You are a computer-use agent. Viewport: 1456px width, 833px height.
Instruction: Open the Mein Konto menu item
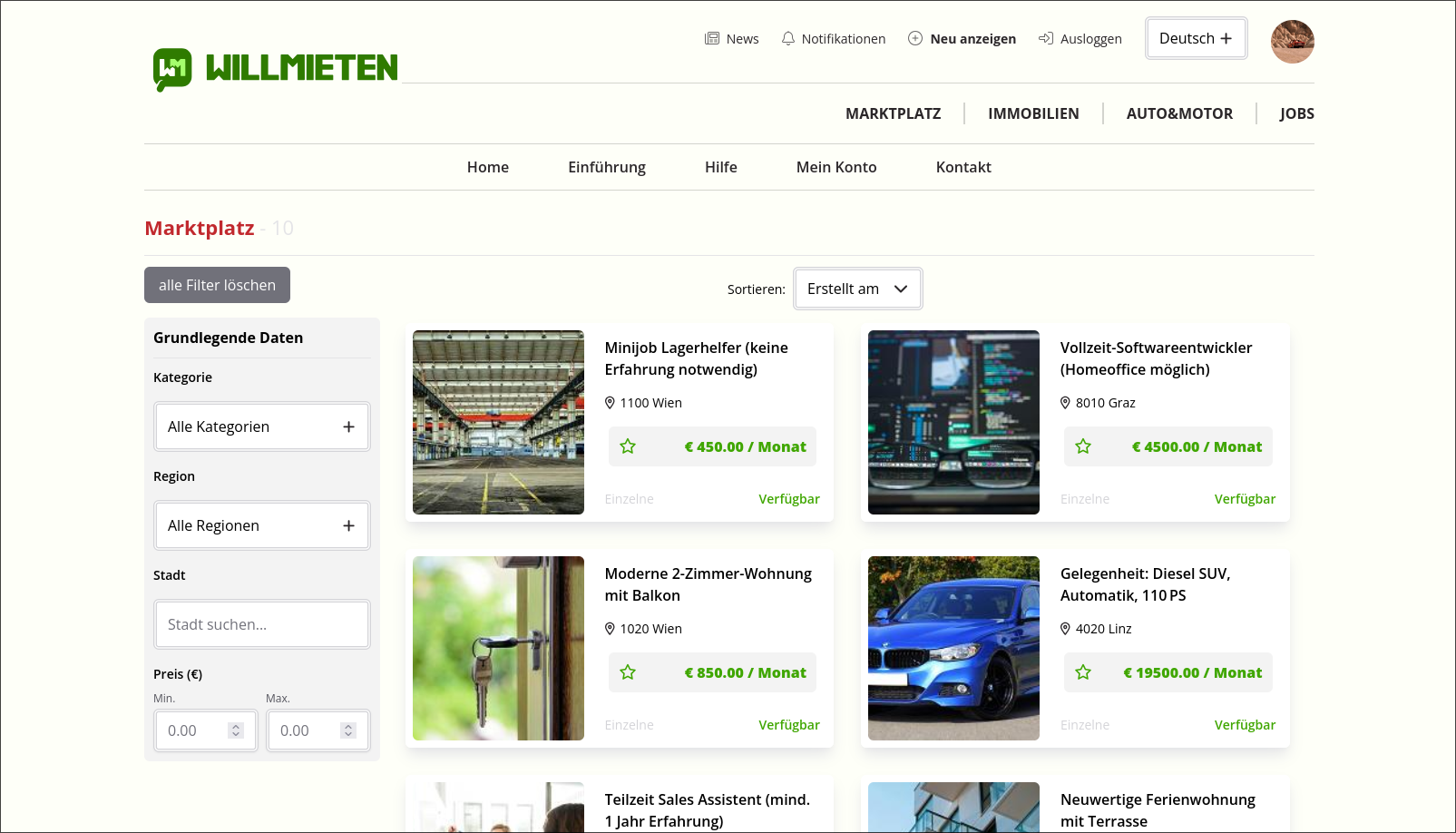click(835, 167)
